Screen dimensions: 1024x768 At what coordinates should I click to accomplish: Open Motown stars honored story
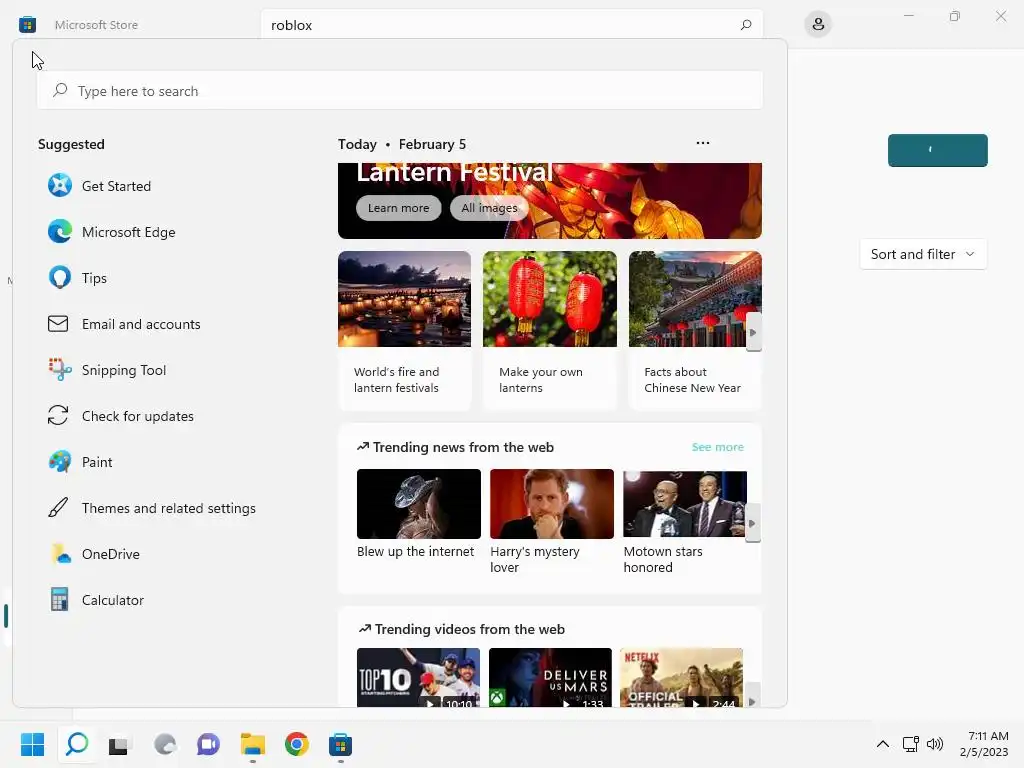[x=684, y=521]
